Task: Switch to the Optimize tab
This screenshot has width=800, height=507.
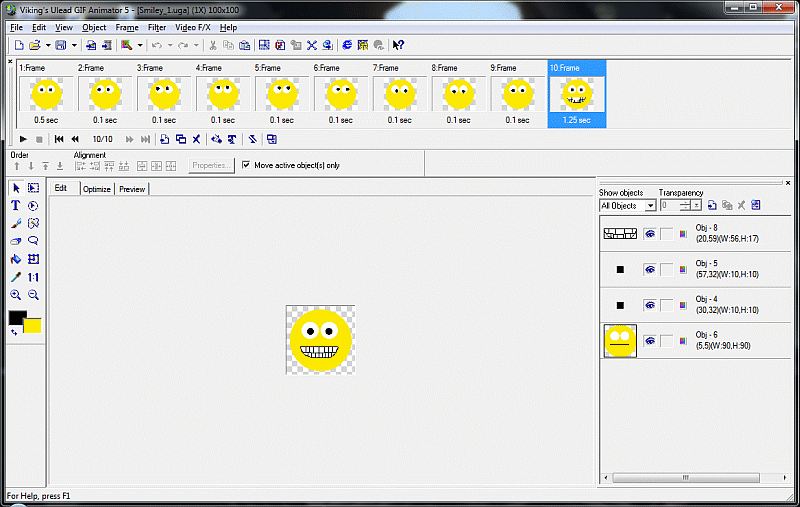Action: coord(97,188)
